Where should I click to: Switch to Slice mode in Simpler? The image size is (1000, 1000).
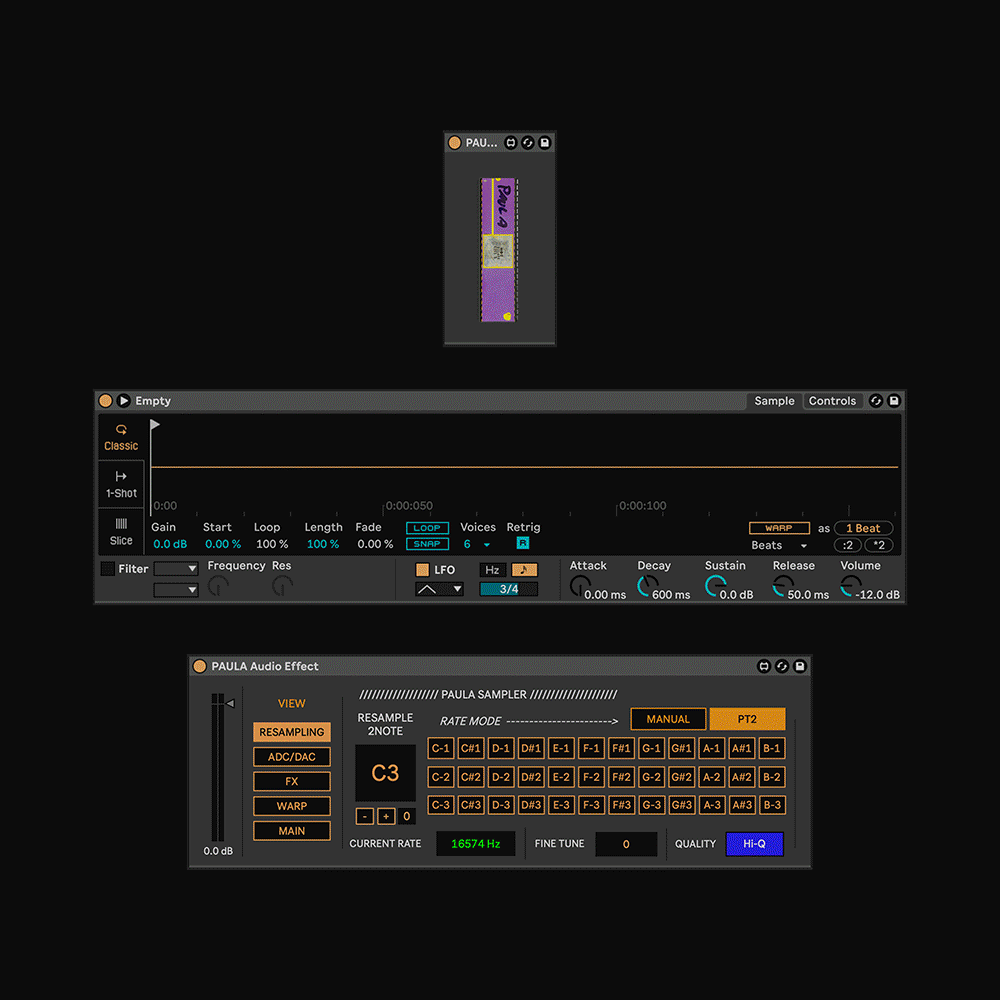[121, 531]
